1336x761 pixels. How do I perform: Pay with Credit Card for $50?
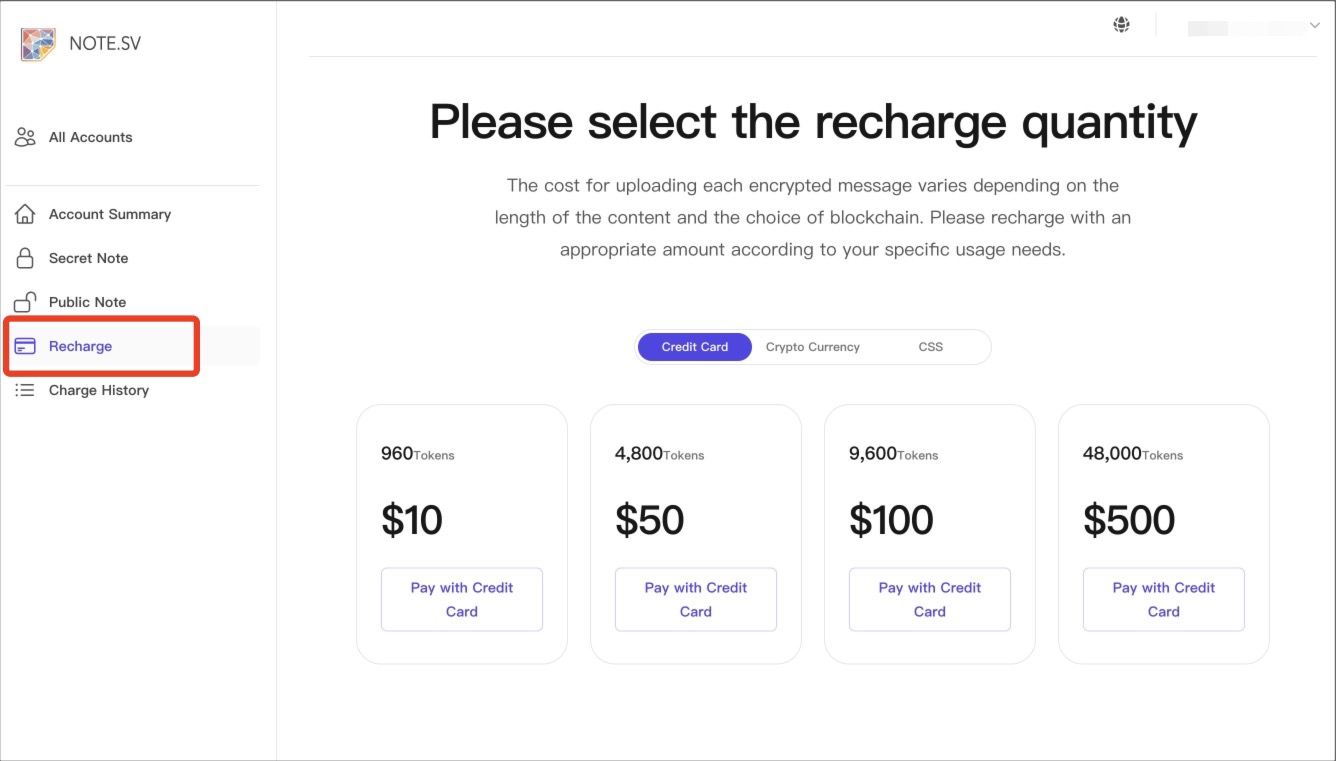click(696, 600)
